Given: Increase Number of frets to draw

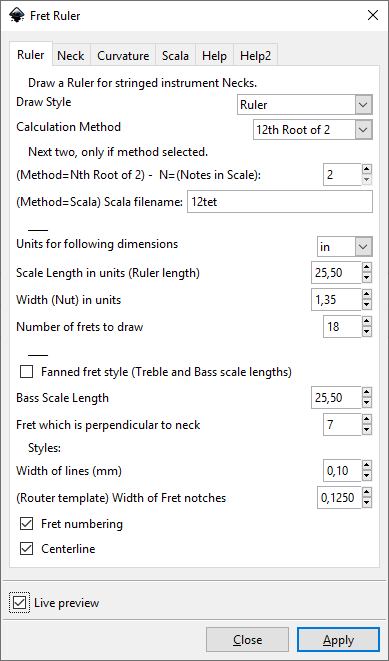Looking at the screenshot, I should pos(367,322).
